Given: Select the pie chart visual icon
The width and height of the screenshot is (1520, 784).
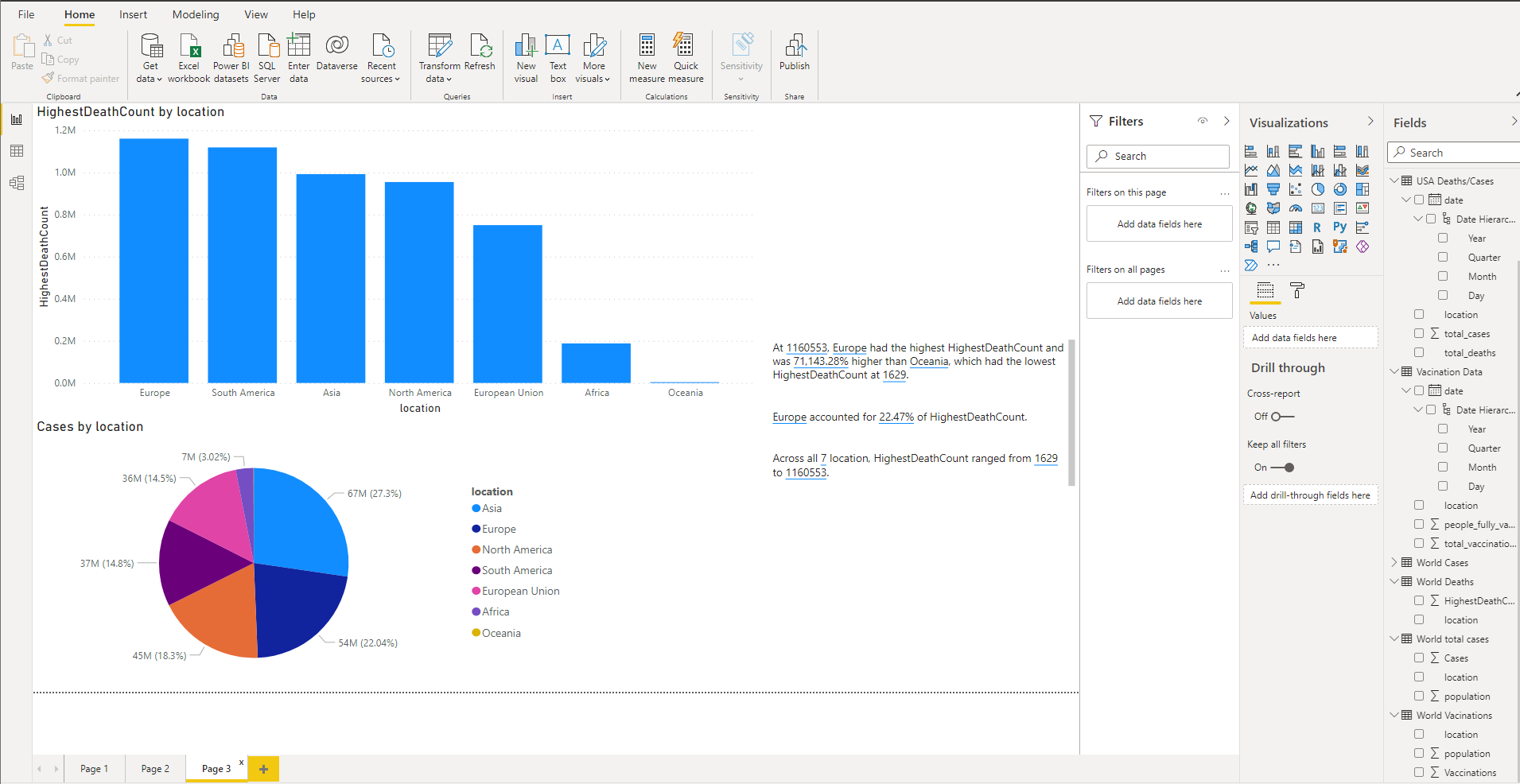Looking at the screenshot, I should (x=1318, y=188).
